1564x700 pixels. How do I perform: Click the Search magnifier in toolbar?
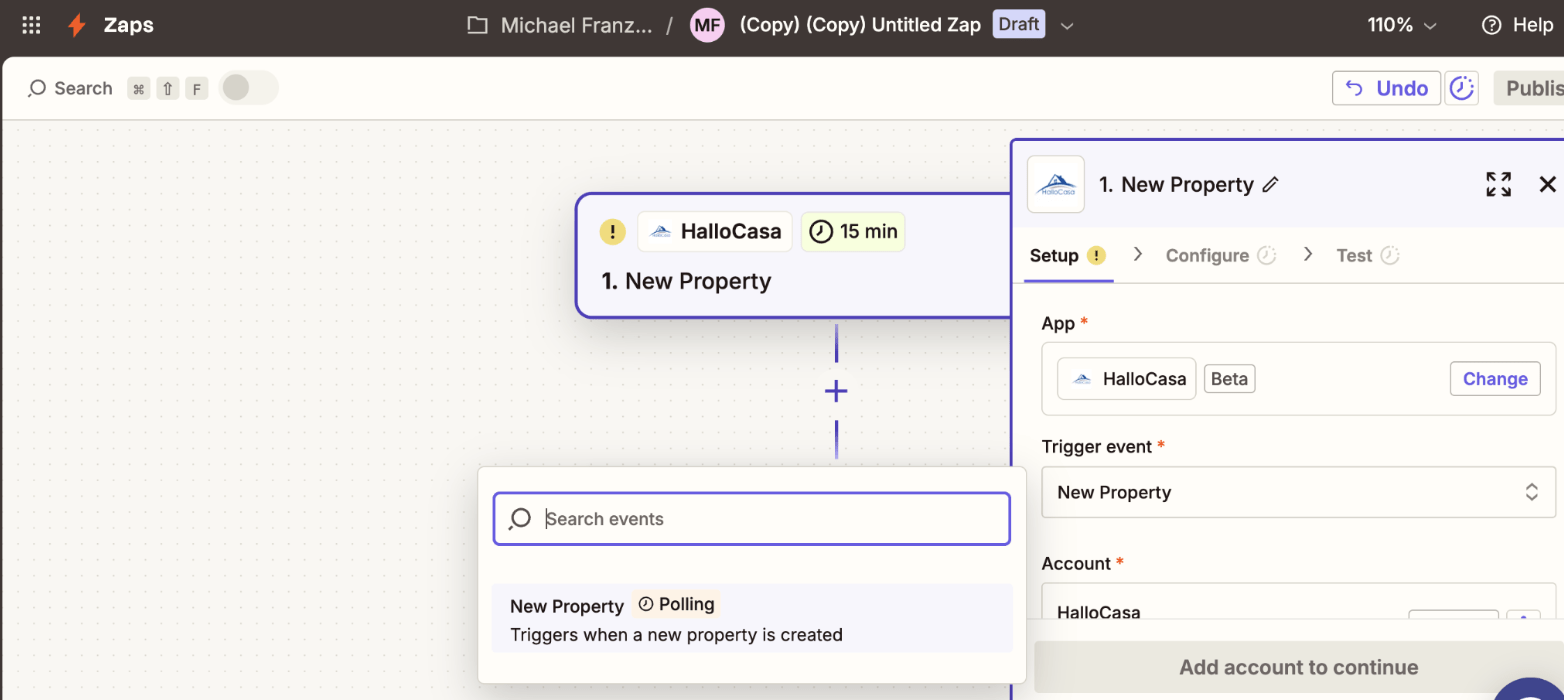[37, 88]
